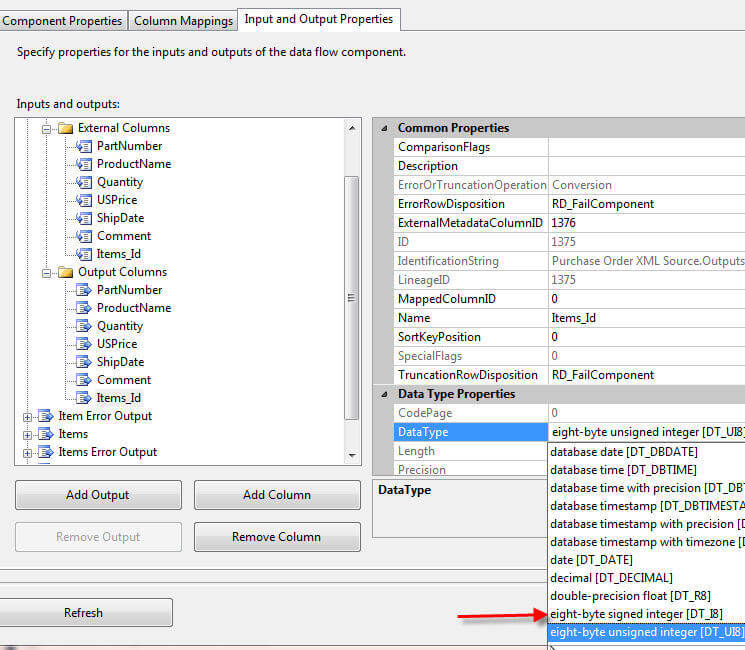This screenshot has height=650, width=745.
Task: Switch to the Component Properties tab
Action: 62,20
